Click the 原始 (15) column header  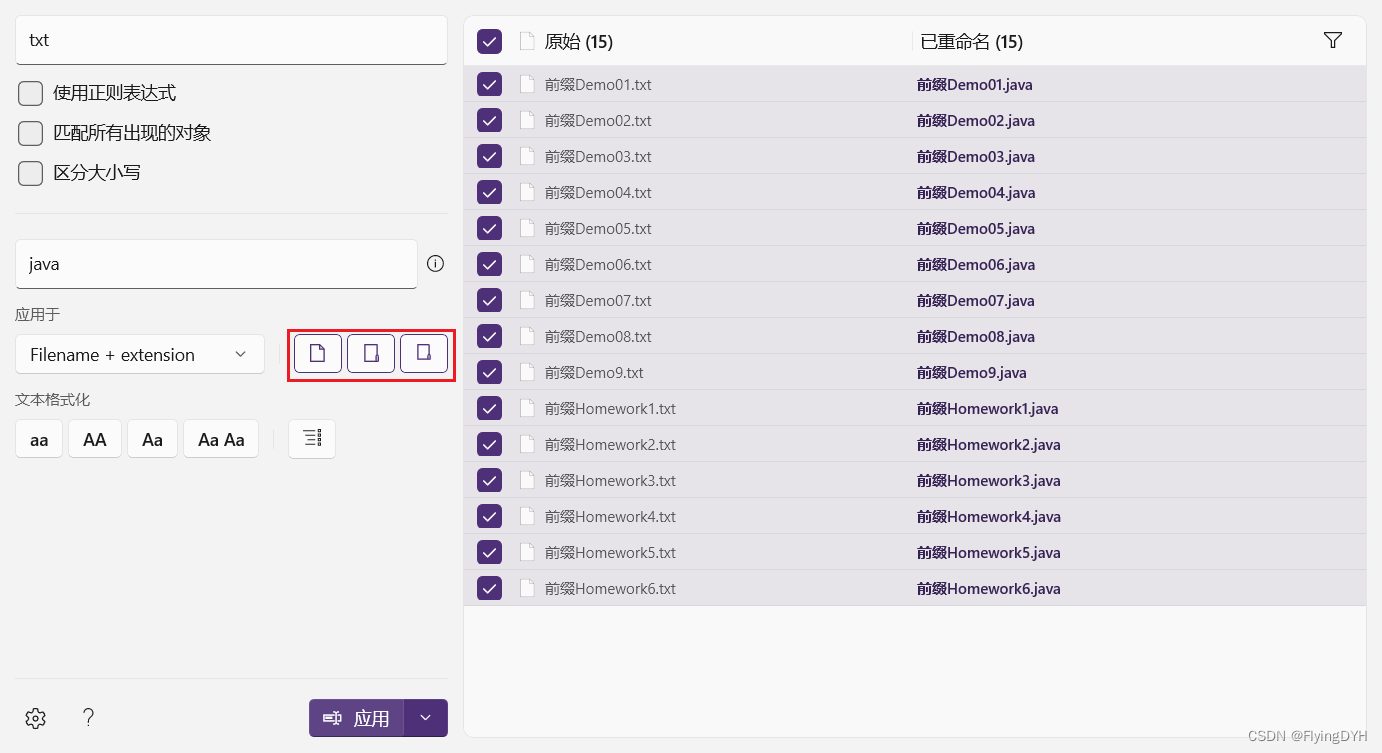pyautogui.click(x=579, y=41)
